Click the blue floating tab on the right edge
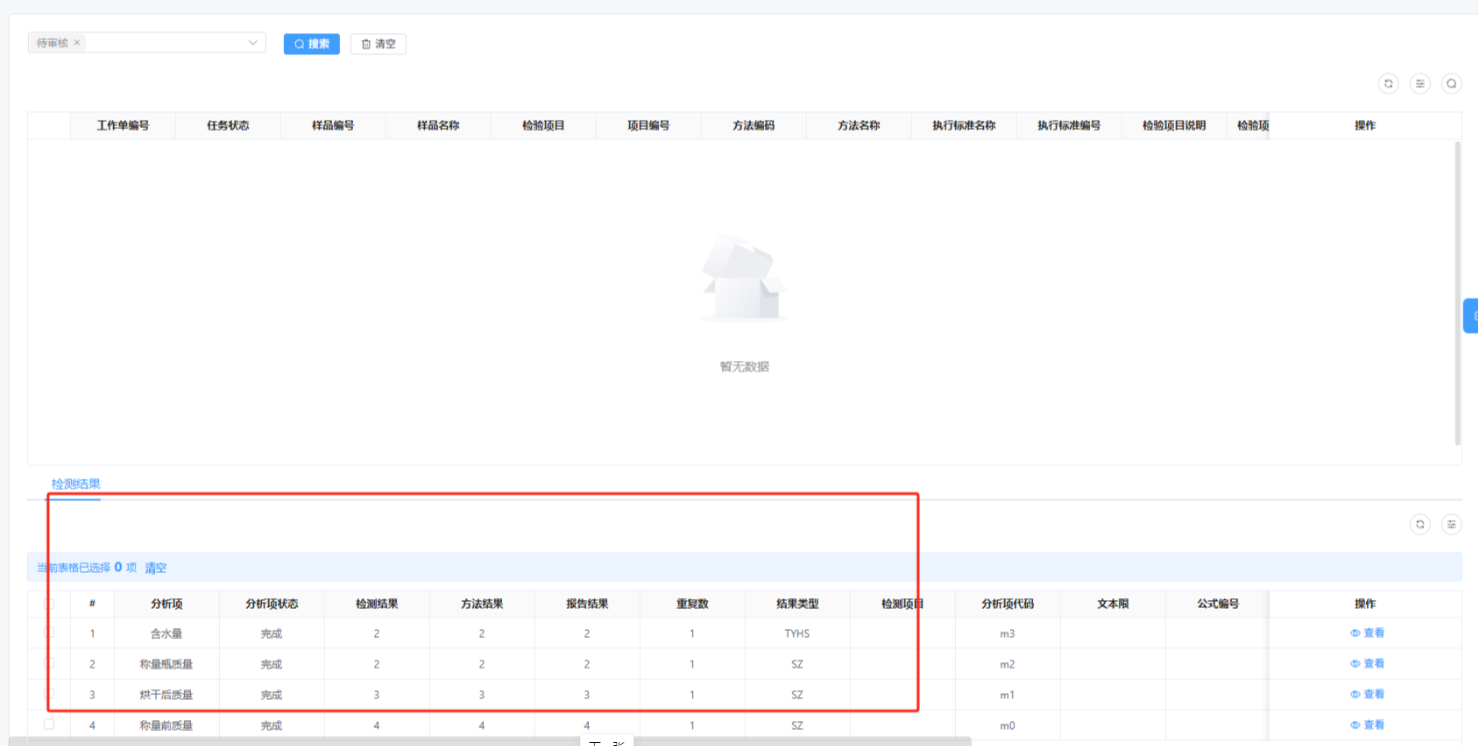The width and height of the screenshot is (1478, 746). tap(1471, 315)
